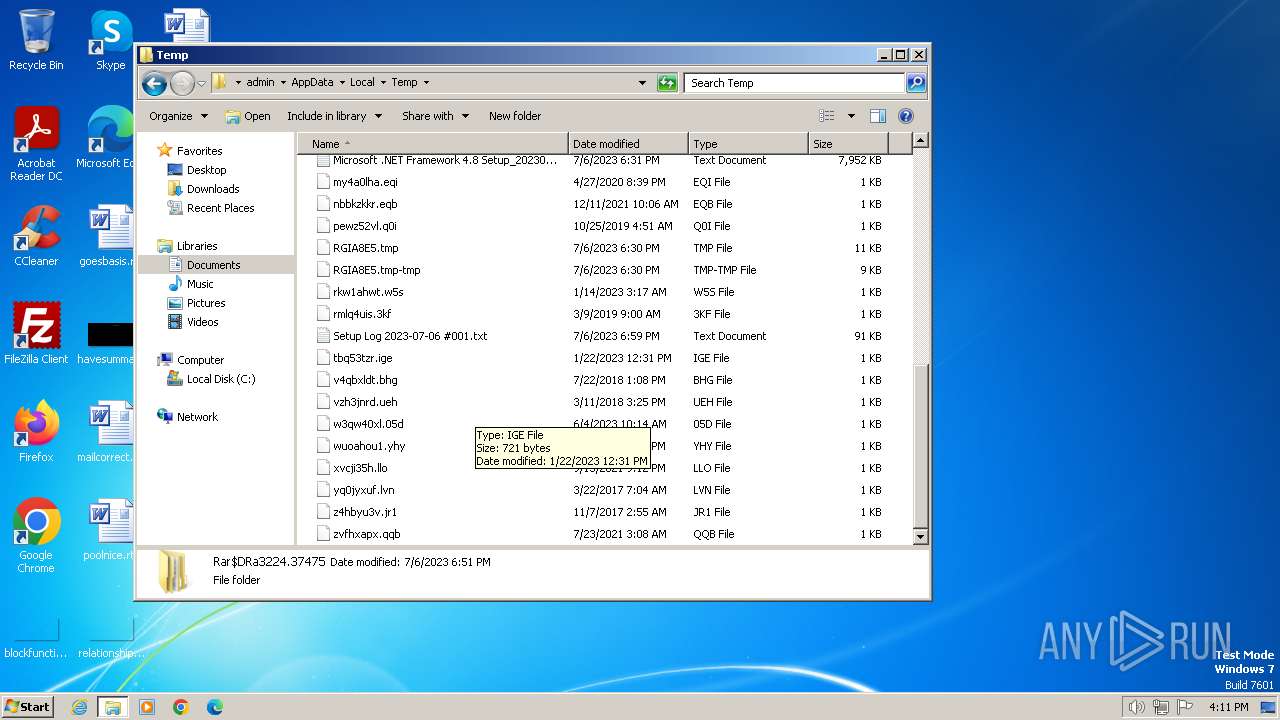Click the file list scroll down arrow

(921, 537)
